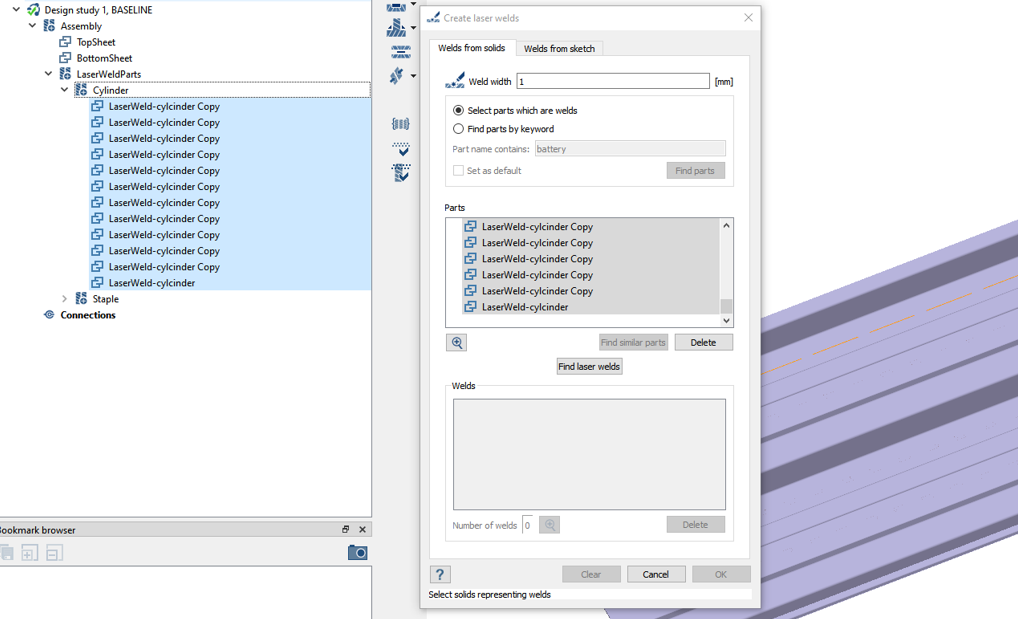Viewport: 1018px width, 619px height.
Task: Click the spring-like braces toolbar icon
Action: 400,124
